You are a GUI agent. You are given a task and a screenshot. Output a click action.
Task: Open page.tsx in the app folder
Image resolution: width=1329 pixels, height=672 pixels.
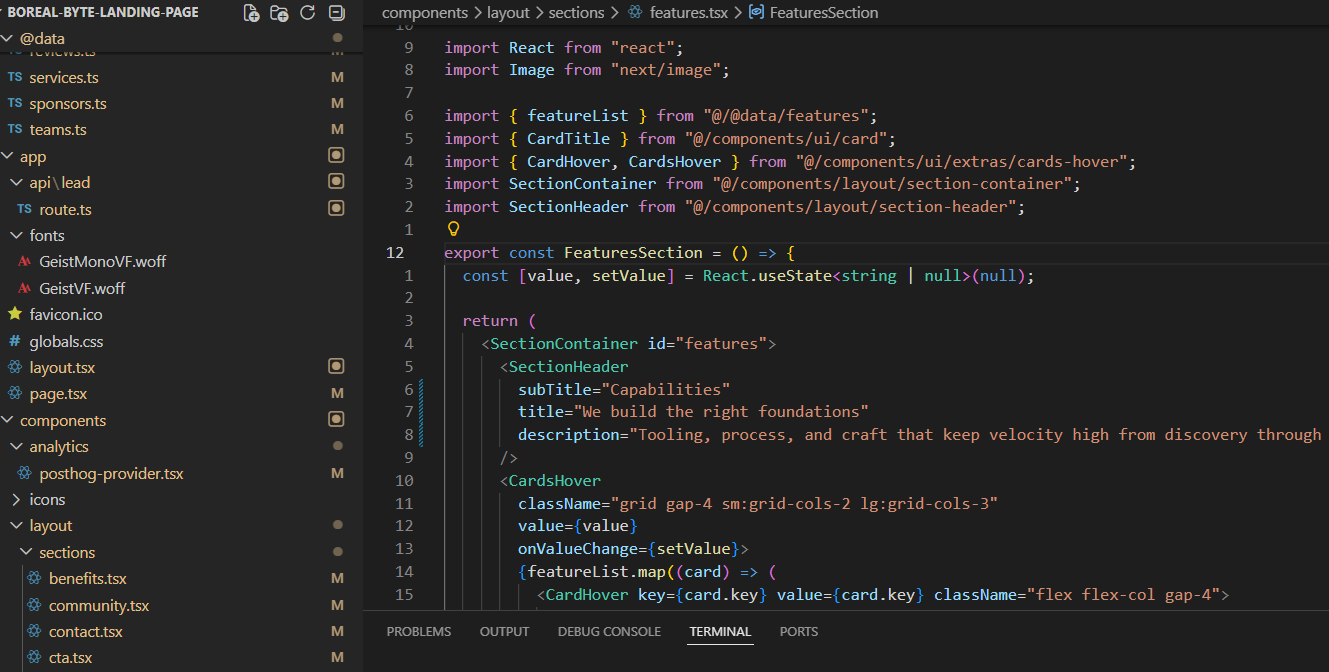58,394
